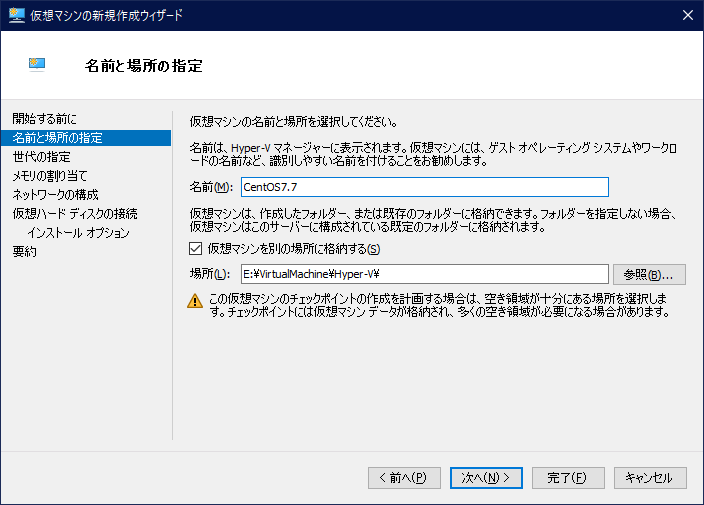Open folder browser with 参照(B)... button
The width and height of the screenshot is (704, 505).
click(x=649, y=274)
